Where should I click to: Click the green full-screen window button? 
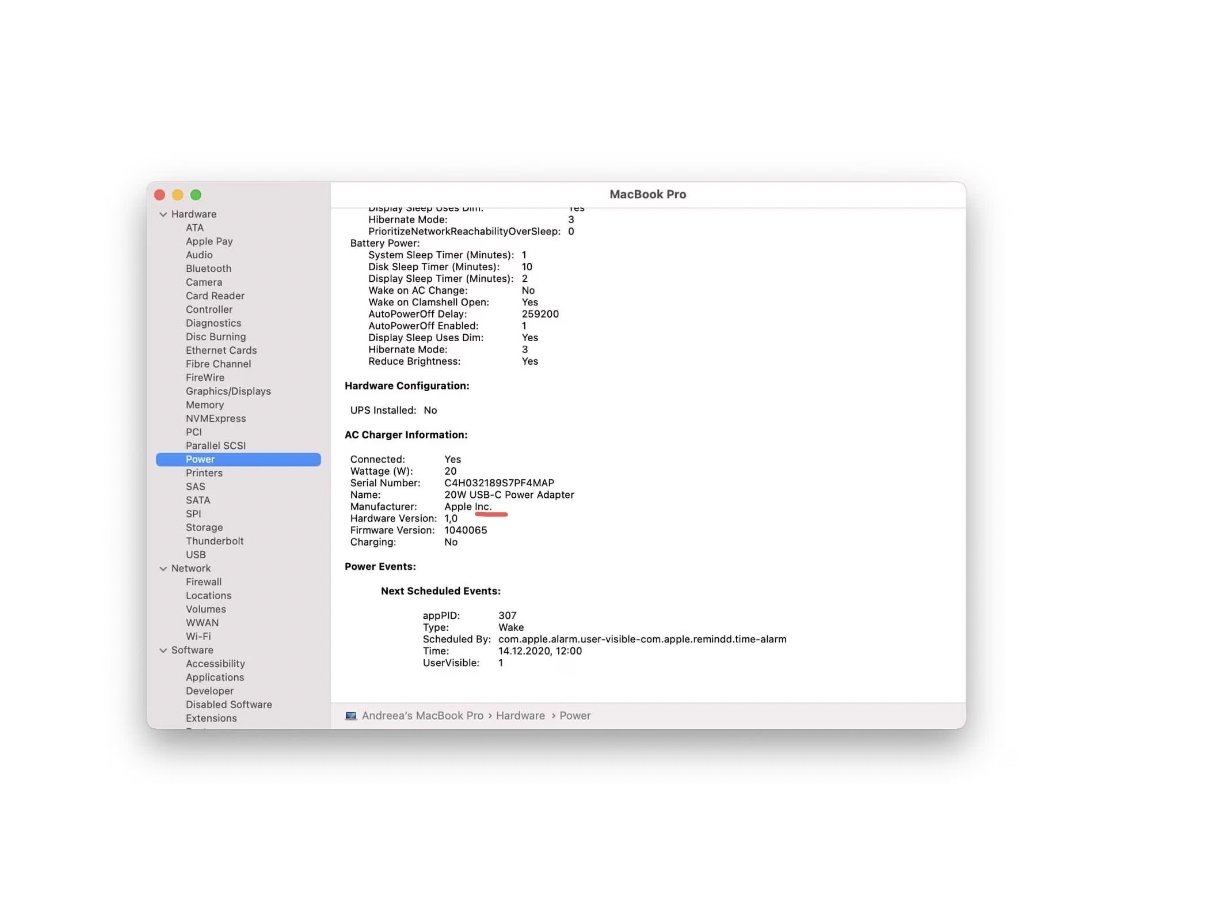click(196, 195)
